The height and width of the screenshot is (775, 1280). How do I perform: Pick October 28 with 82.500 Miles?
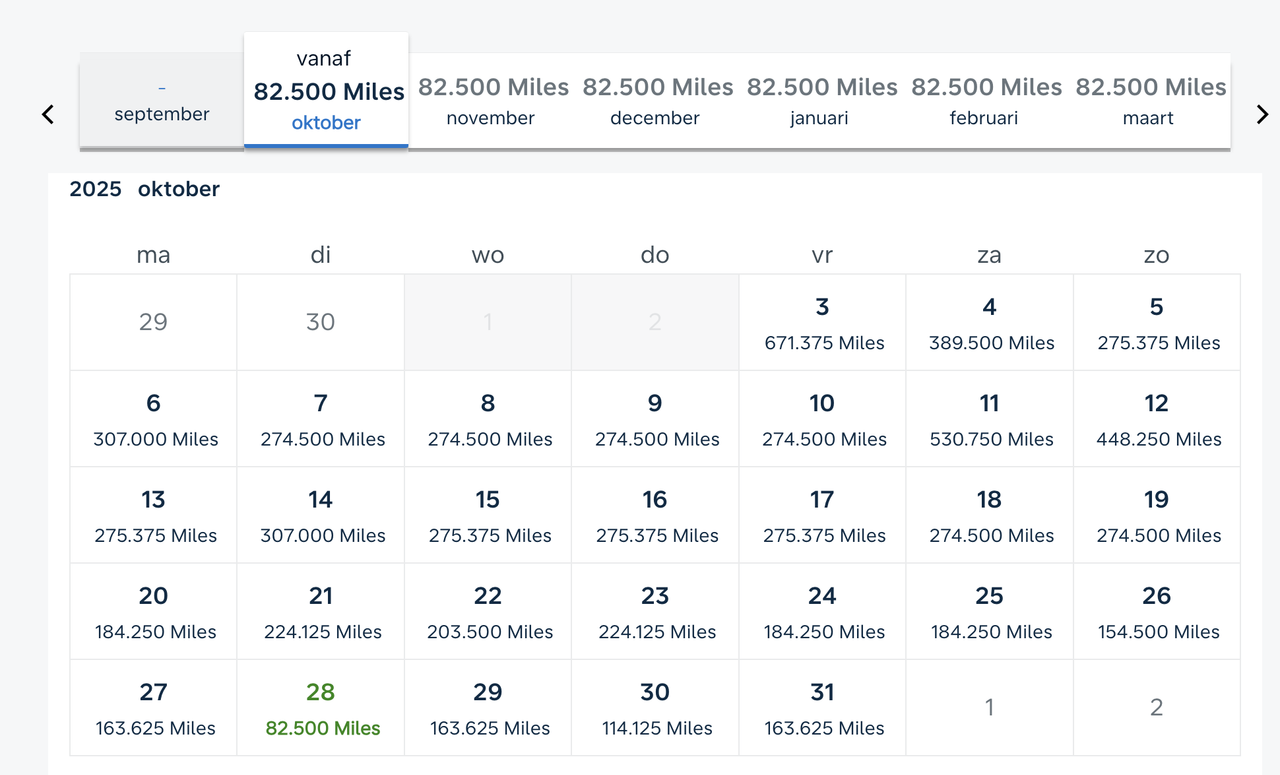pos(321,708)
